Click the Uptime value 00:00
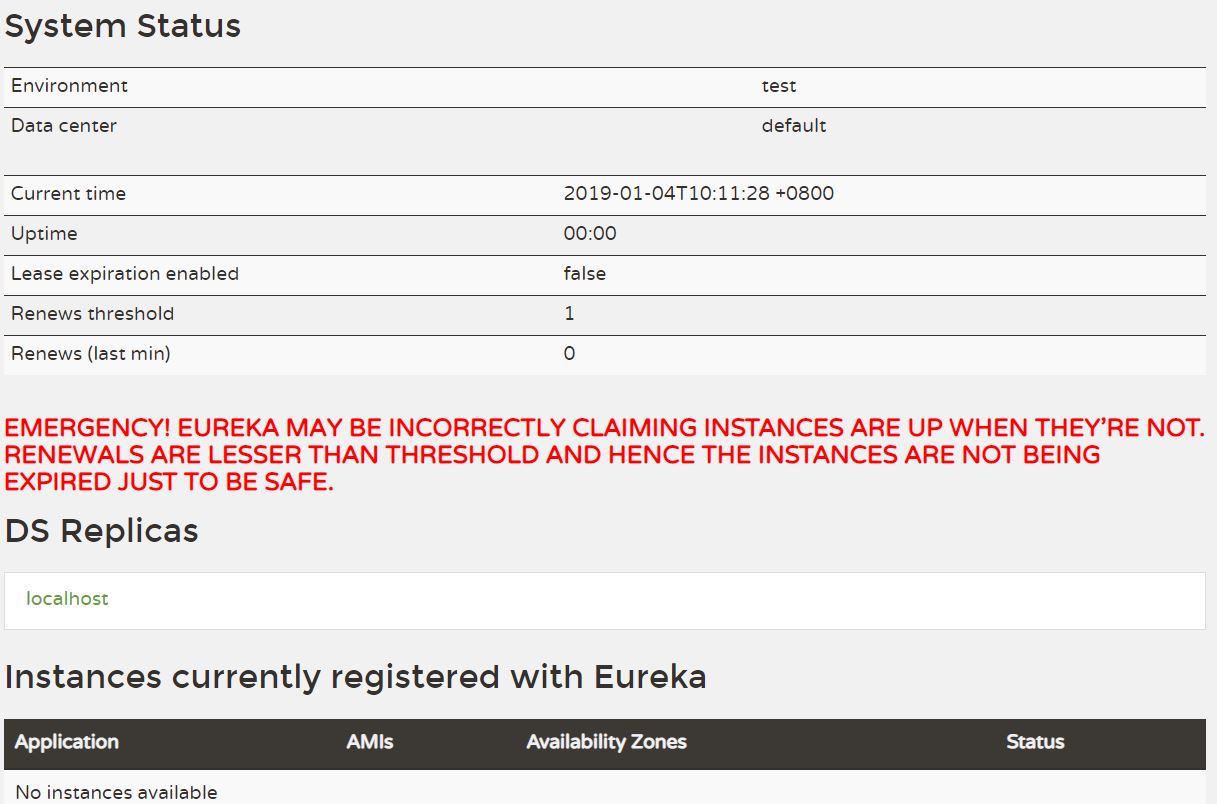Image resolution: width=1217 pixels, height=804 pixels. [x=590, y=234]
